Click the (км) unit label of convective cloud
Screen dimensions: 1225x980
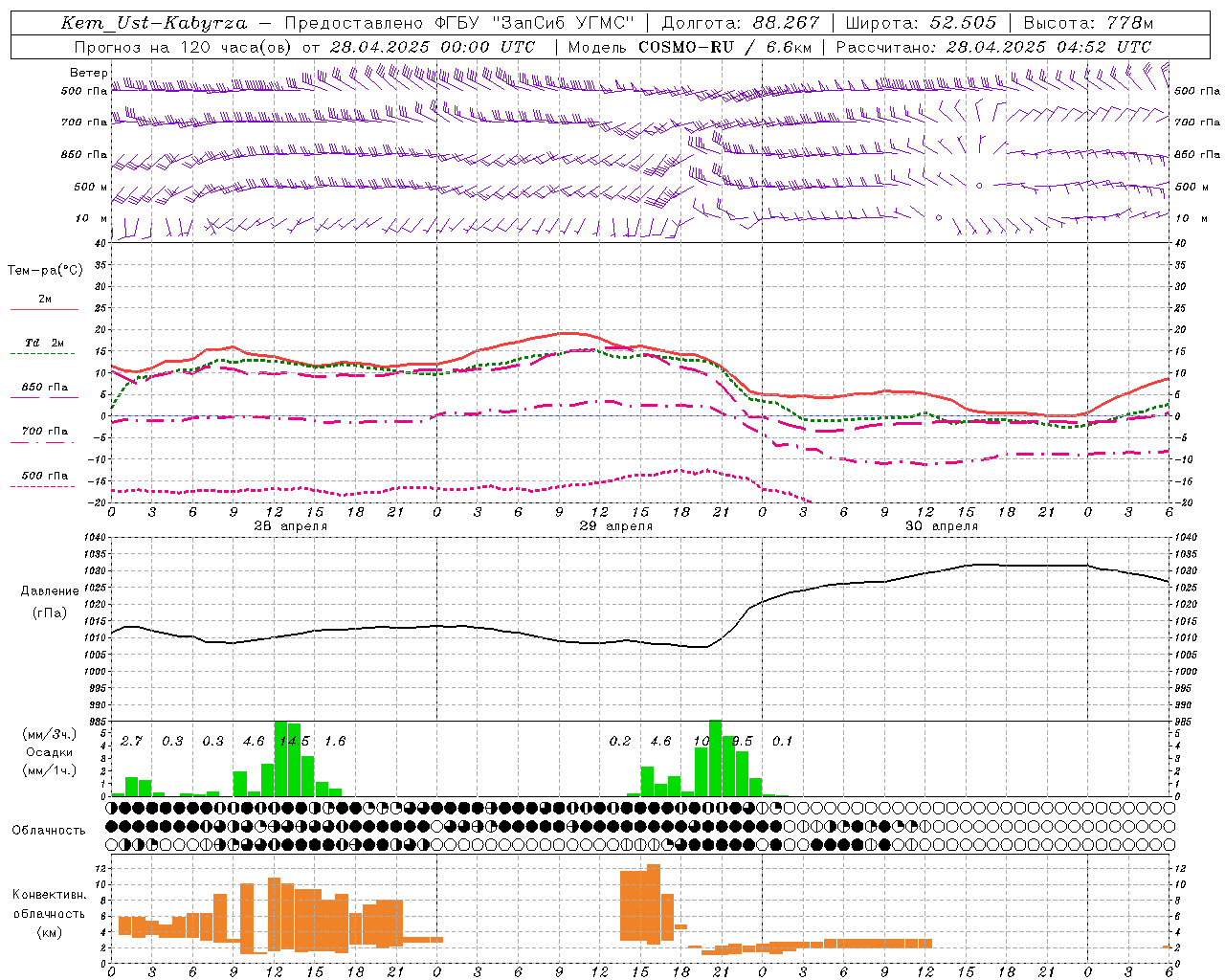pos(49,932)
